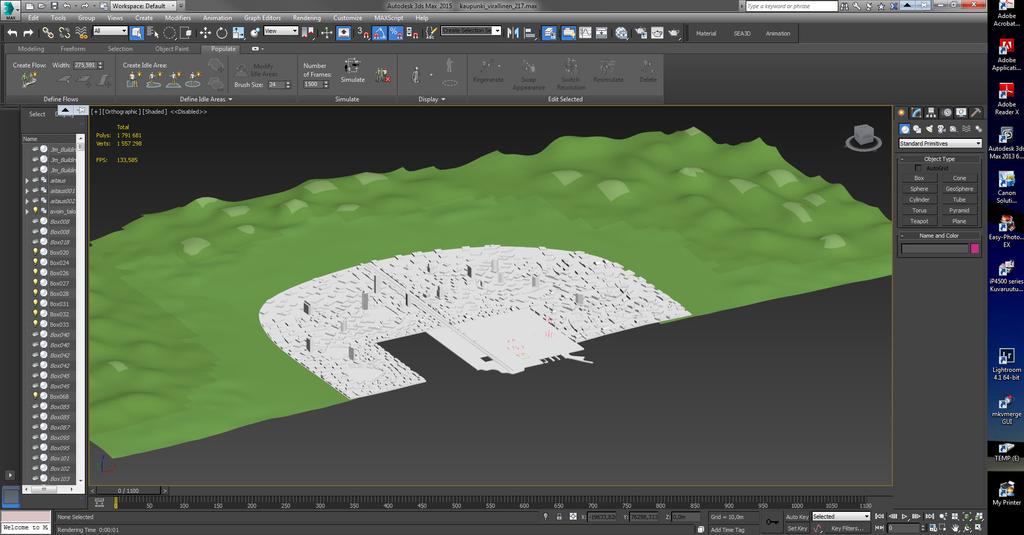
Task: Click the Pyramid primitive button
Action: [x=959, y=210]
